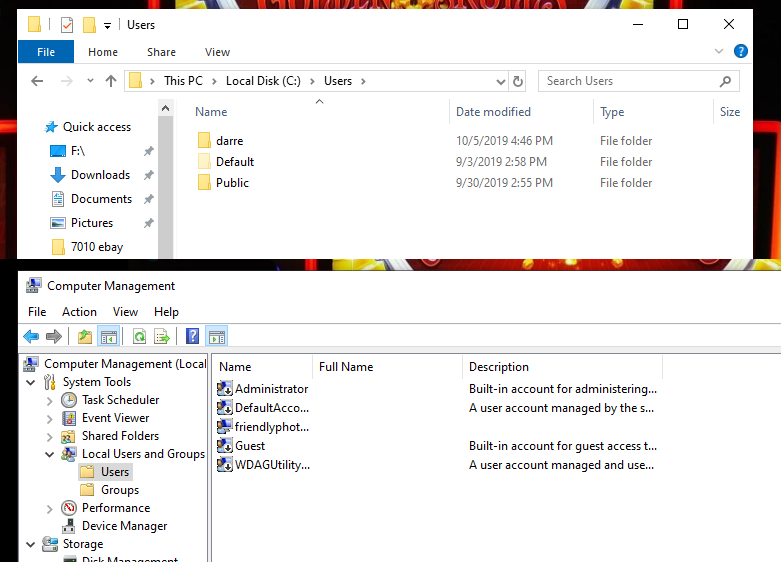Open the Home ribbon tab
Screen dimensions: 781x562
[103, 52]
